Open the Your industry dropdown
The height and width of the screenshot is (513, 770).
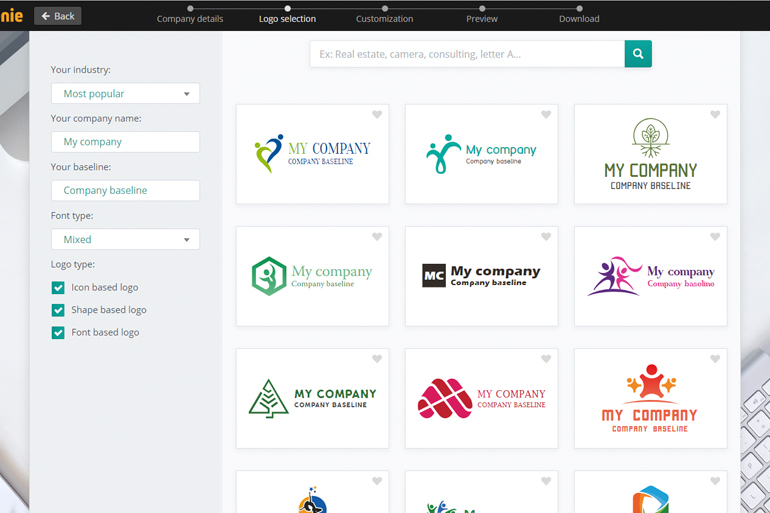[x=125, y=93]
